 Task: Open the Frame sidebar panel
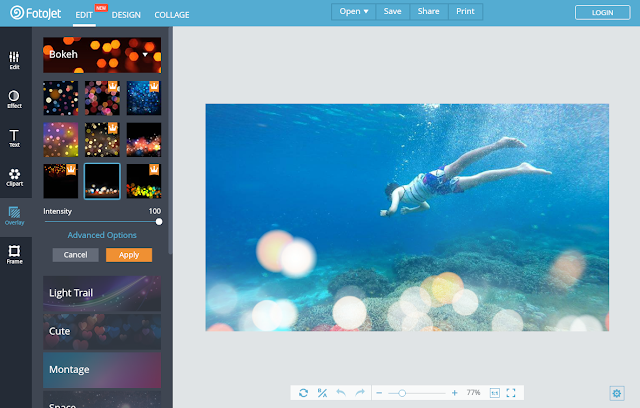coord(14,255)
